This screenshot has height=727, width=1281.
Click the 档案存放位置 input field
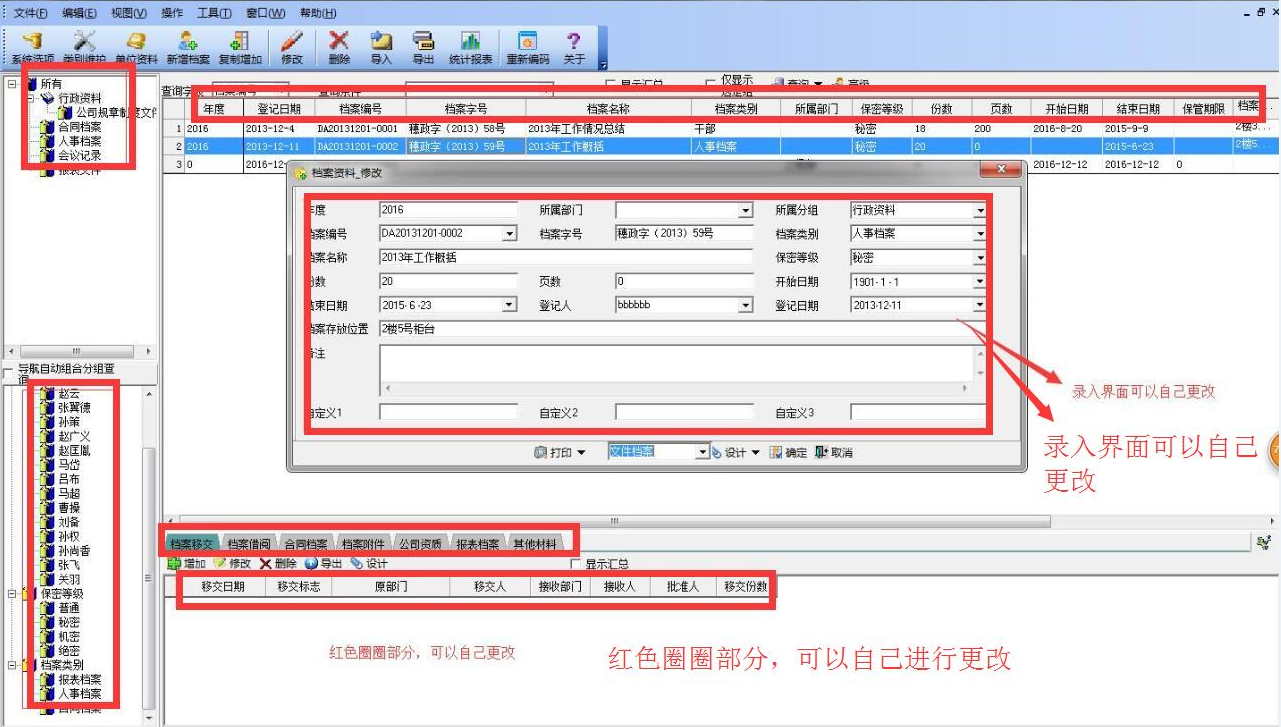point(683,329)
